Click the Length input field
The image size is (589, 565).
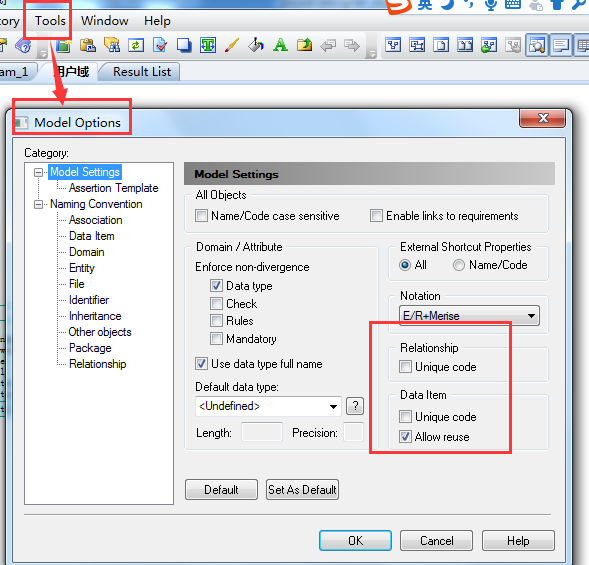261,432
